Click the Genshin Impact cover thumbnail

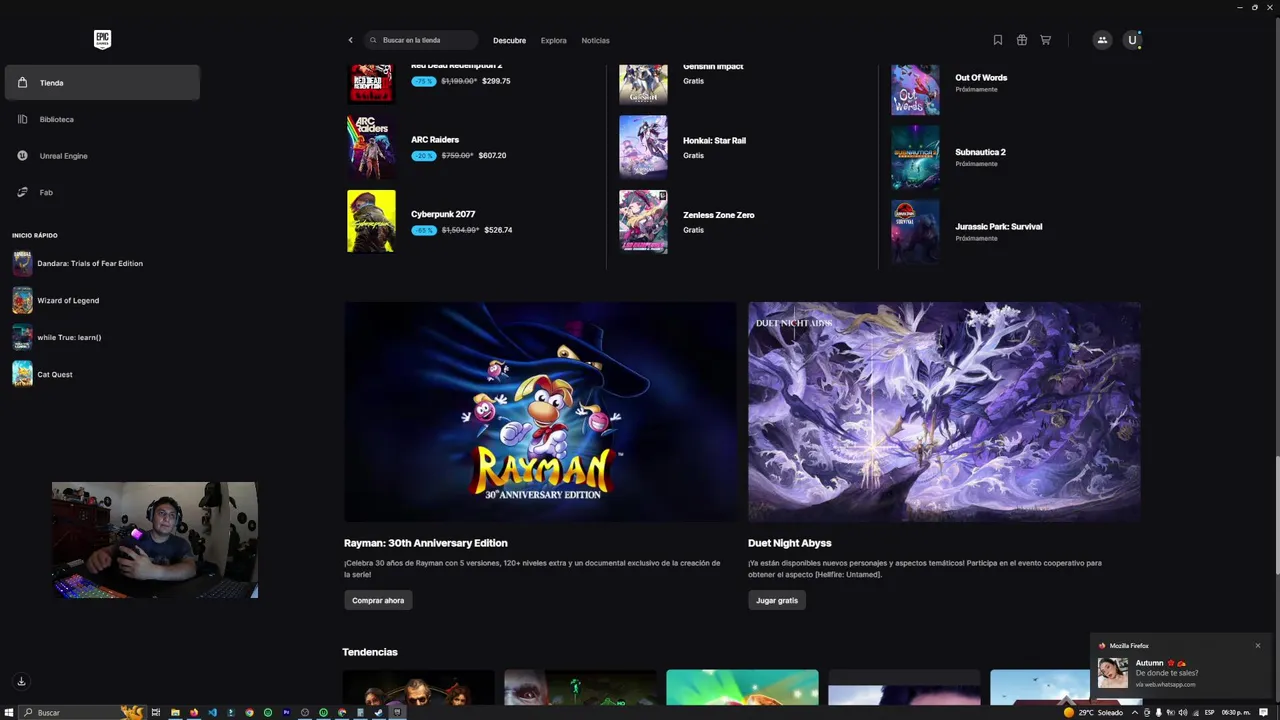643,85
